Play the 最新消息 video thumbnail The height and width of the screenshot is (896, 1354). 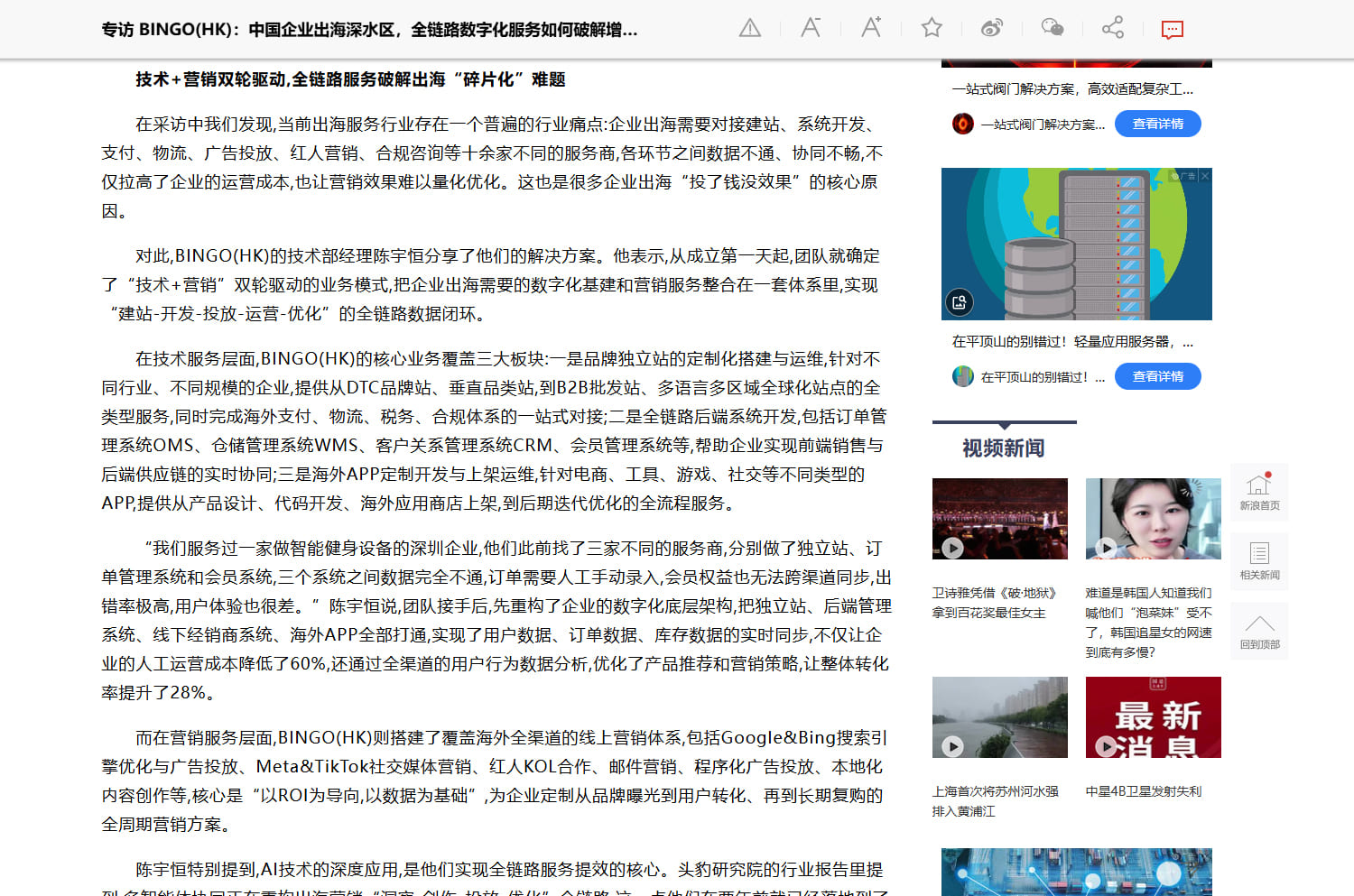pyautogui.click(x=1154, y=717)
